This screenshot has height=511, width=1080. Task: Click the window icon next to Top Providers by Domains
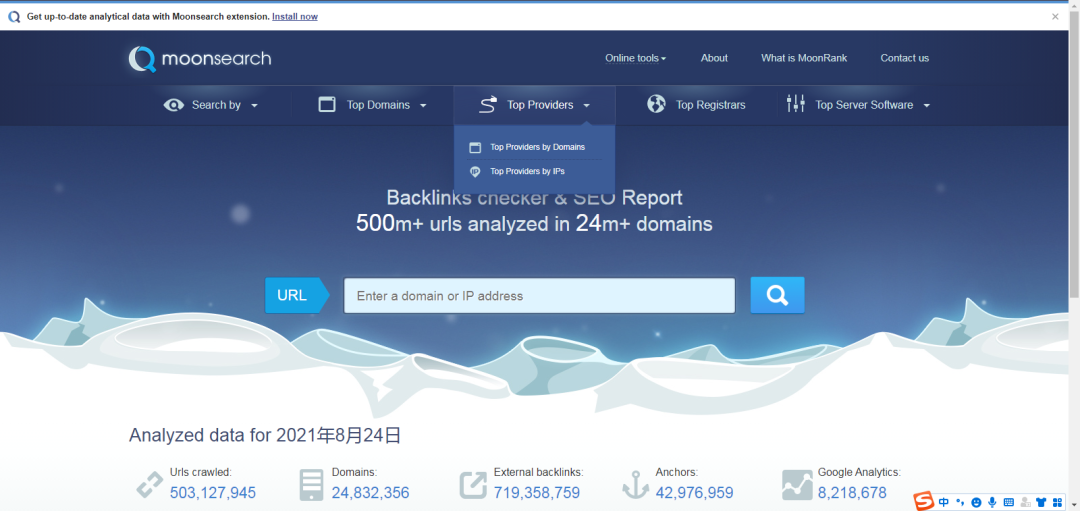coord(475,147)
